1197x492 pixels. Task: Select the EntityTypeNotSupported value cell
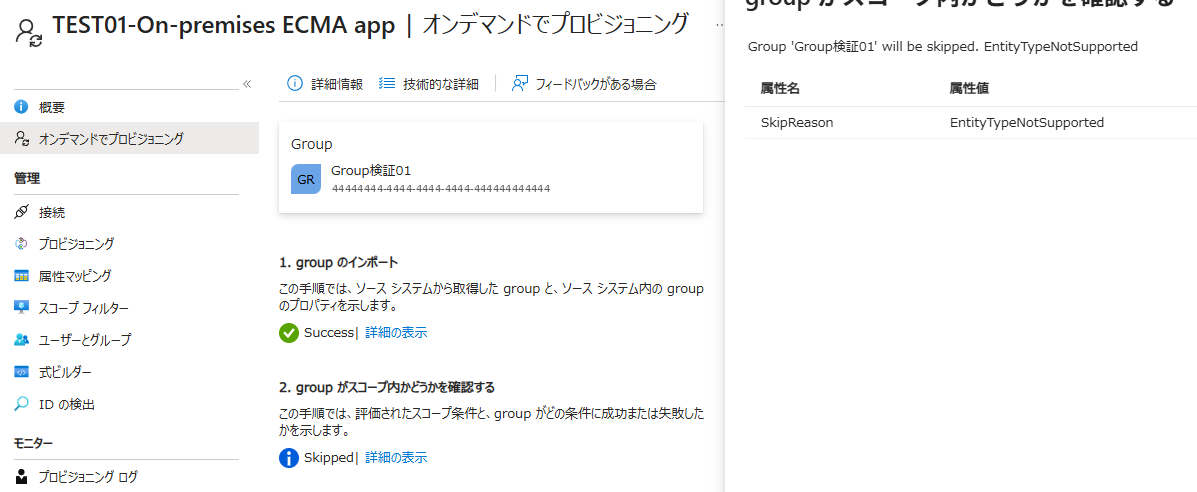[x=1027, y=122]
